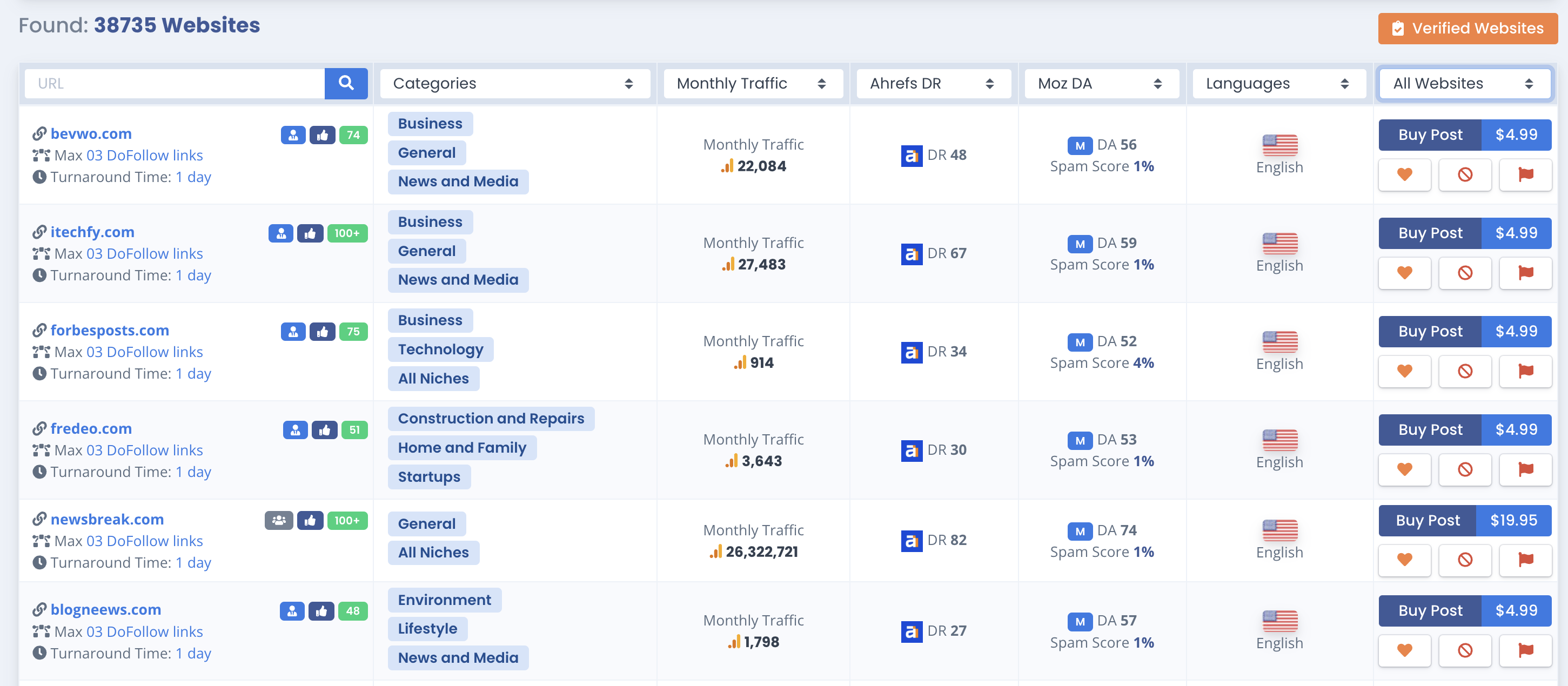Screen dimensions: 1568x686
Task: Open the All Websites dropdown
Action: (1464, 83)
